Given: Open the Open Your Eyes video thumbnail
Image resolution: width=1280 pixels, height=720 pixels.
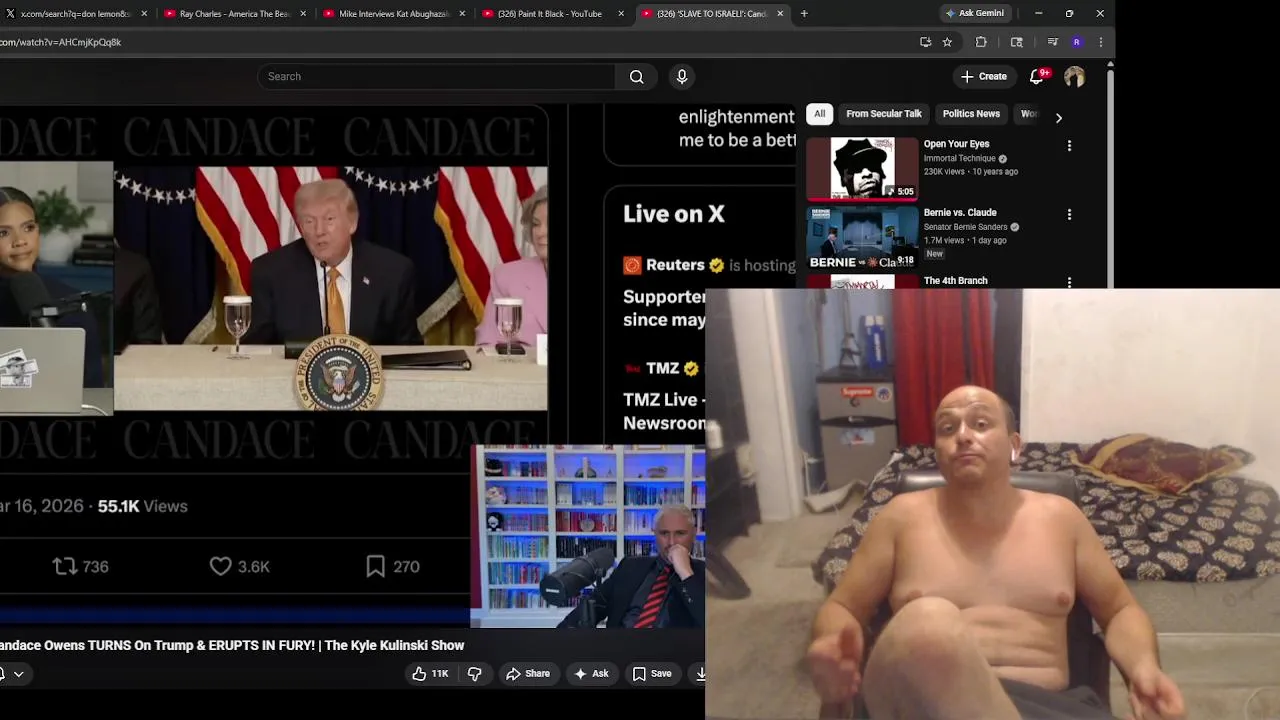Looking at the screenshot, I should [x=862, y=169].
